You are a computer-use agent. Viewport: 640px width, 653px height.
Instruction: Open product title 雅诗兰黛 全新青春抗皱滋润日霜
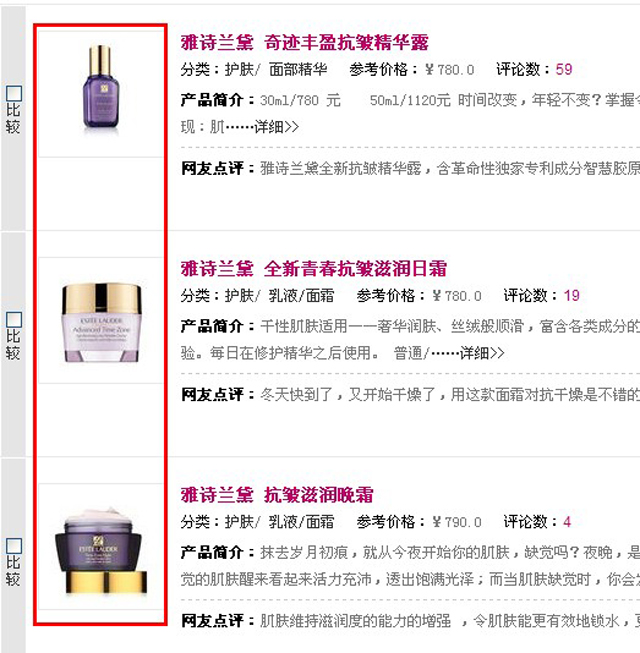tap(314, 269)
